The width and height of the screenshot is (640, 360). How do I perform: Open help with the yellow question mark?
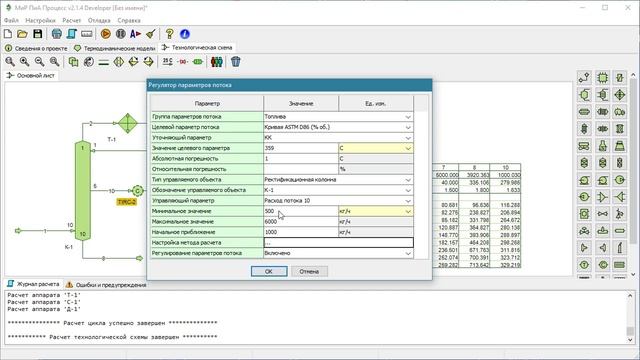tap(169, 34)
